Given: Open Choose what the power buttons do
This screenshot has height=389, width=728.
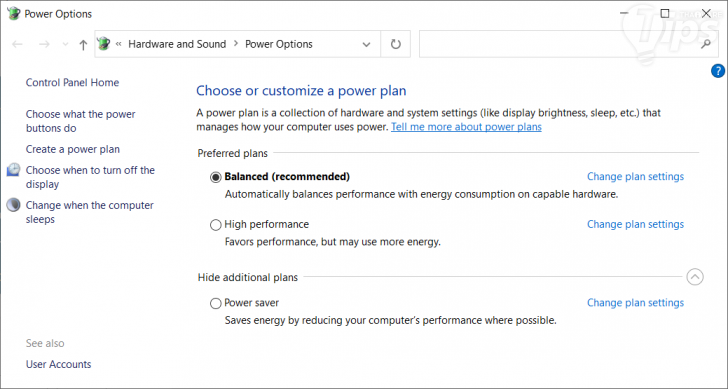Looking at the screenshot, I should point(81,121).
